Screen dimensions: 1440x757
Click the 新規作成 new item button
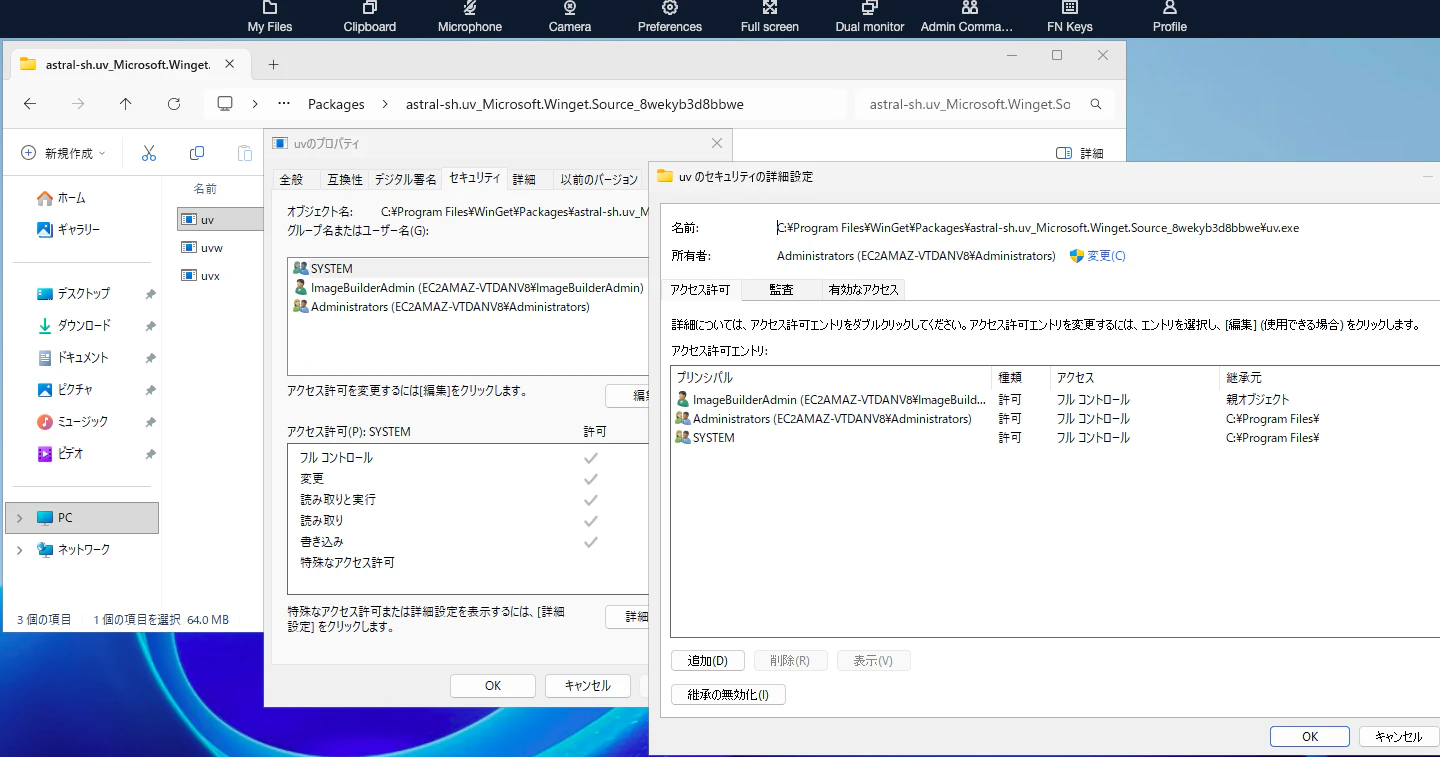click(63, 153)
